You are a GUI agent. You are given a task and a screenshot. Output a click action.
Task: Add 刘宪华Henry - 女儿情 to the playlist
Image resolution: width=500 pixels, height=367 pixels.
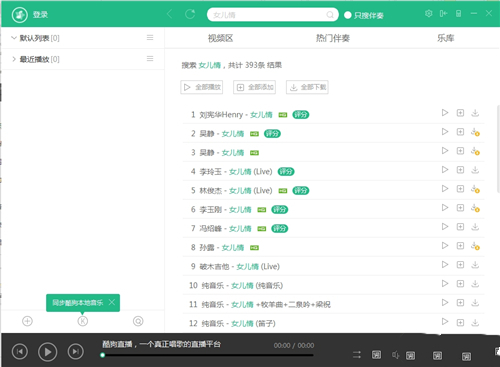pos(460,113)
